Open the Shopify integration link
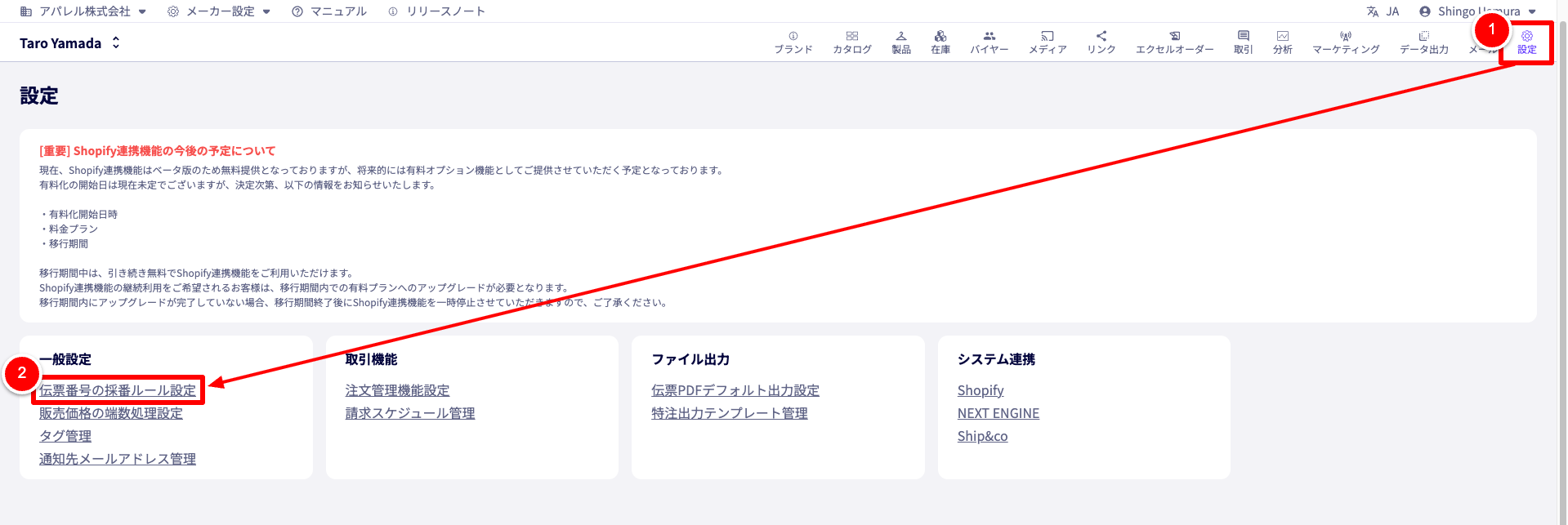This screenshot has width=1568, height=525. point(980,390)
